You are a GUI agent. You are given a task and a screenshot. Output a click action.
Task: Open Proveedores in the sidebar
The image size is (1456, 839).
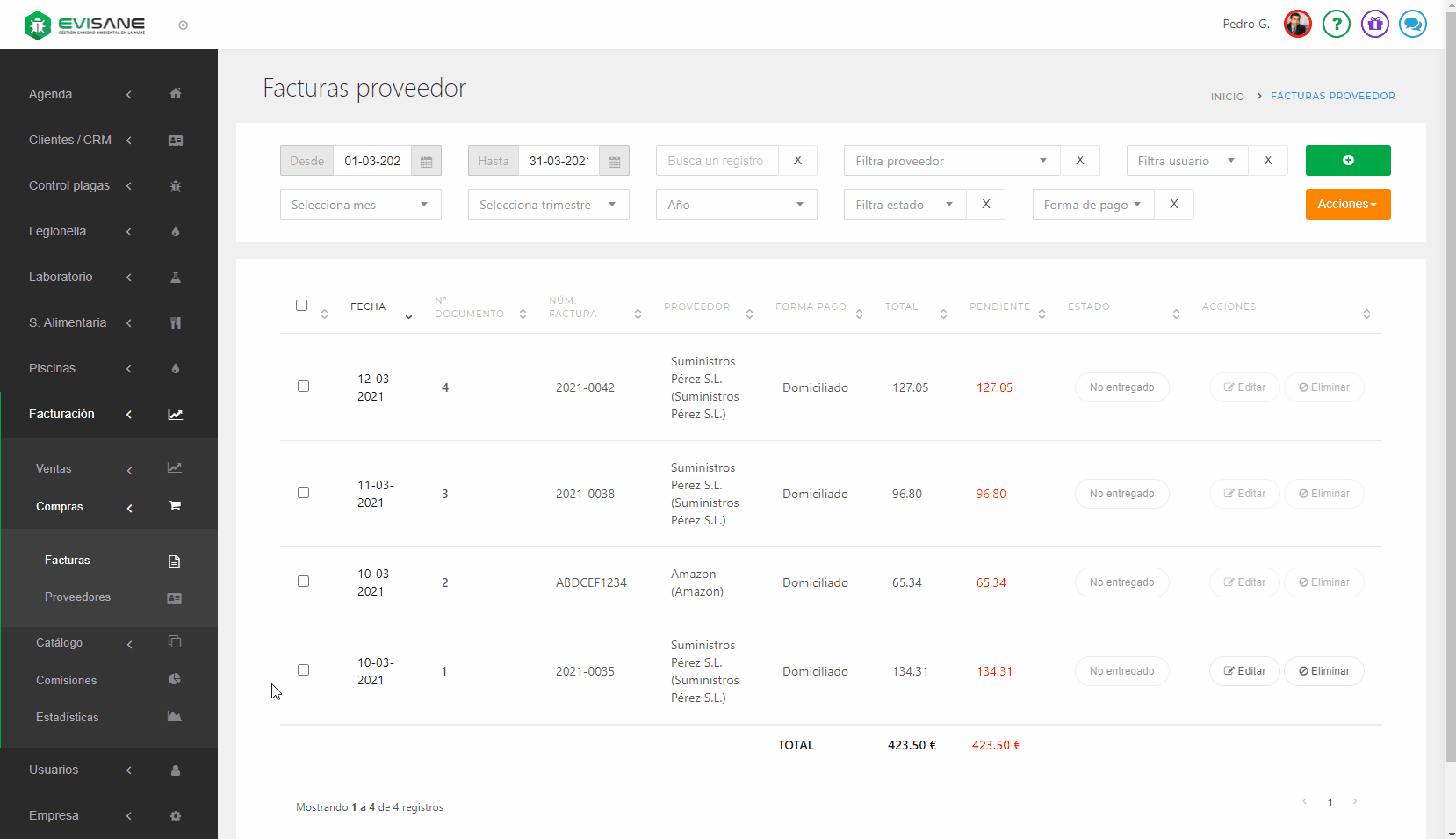click(77, 597)
